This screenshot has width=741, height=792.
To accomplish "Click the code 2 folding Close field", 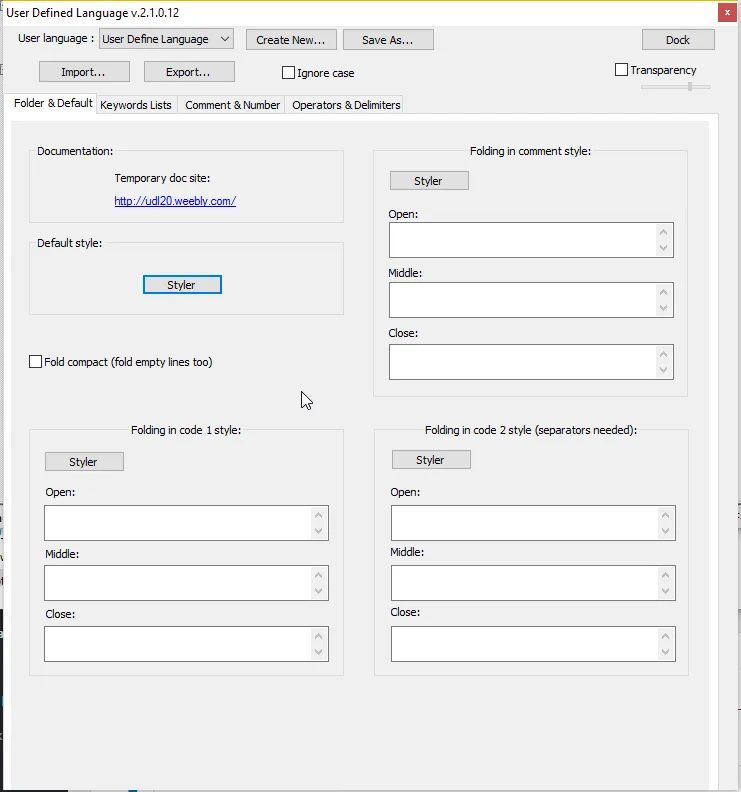I will point(524,644).
